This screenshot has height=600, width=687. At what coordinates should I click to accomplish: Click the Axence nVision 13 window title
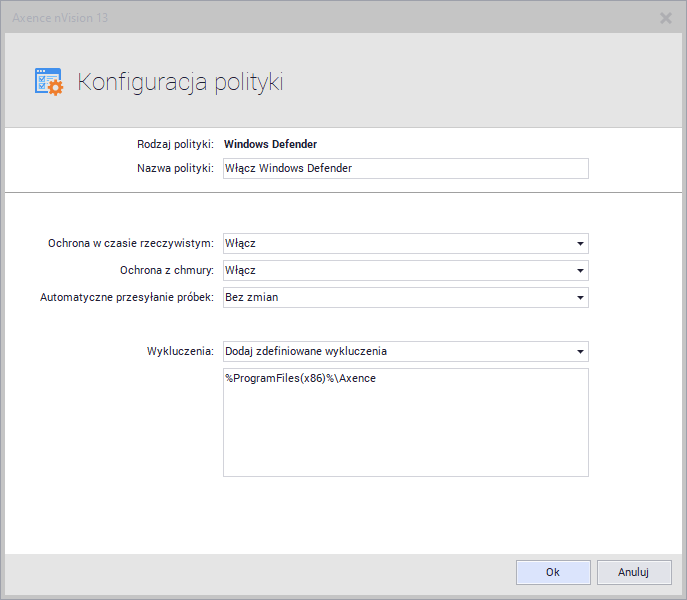tap(60, 17)
